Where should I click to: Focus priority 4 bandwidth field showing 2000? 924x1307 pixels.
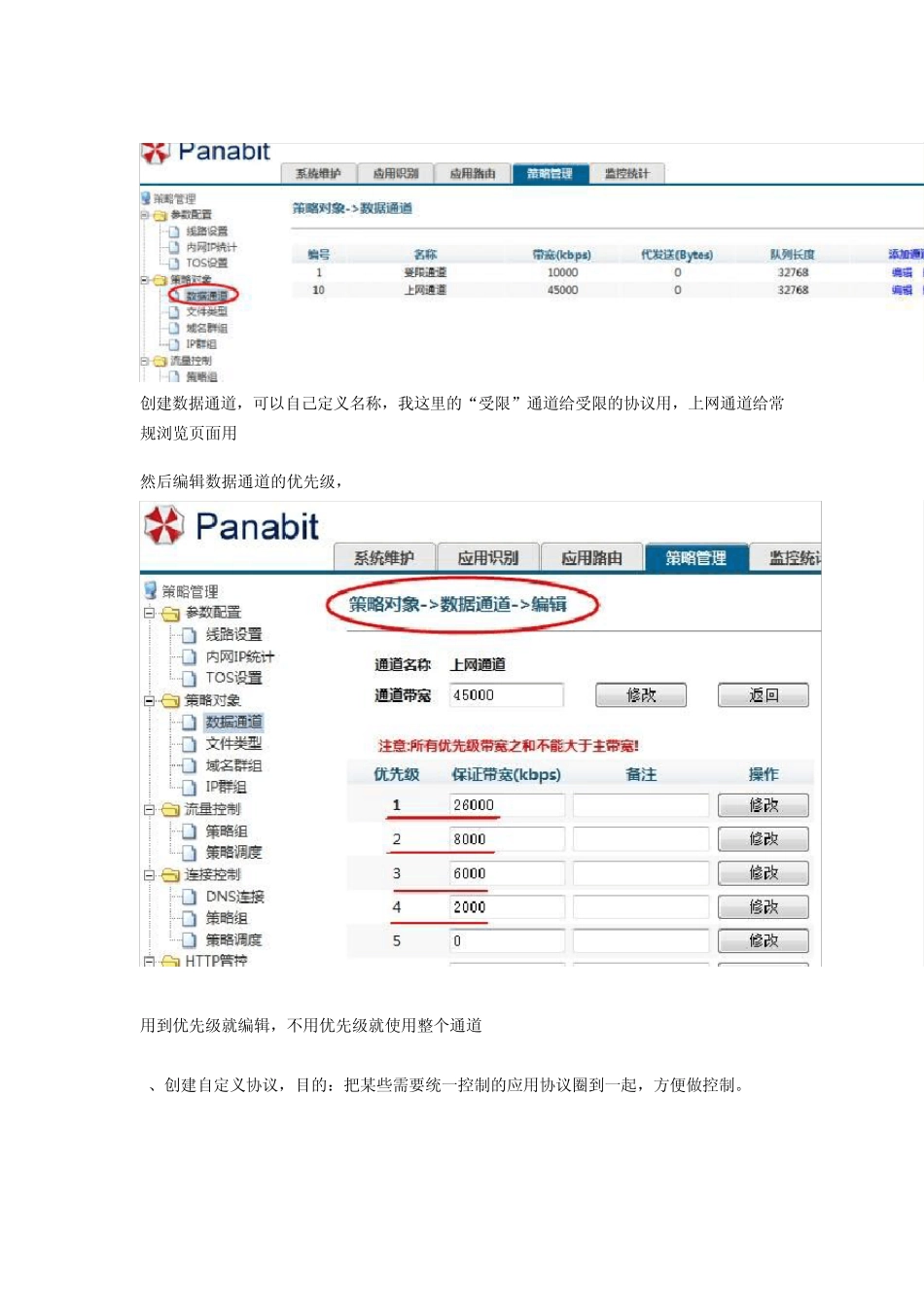point(506,907)
